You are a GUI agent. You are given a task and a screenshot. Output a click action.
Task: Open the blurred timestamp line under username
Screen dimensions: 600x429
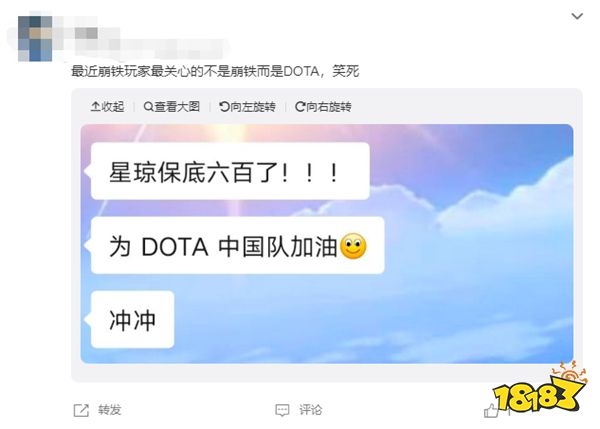(x=149, y=50)
